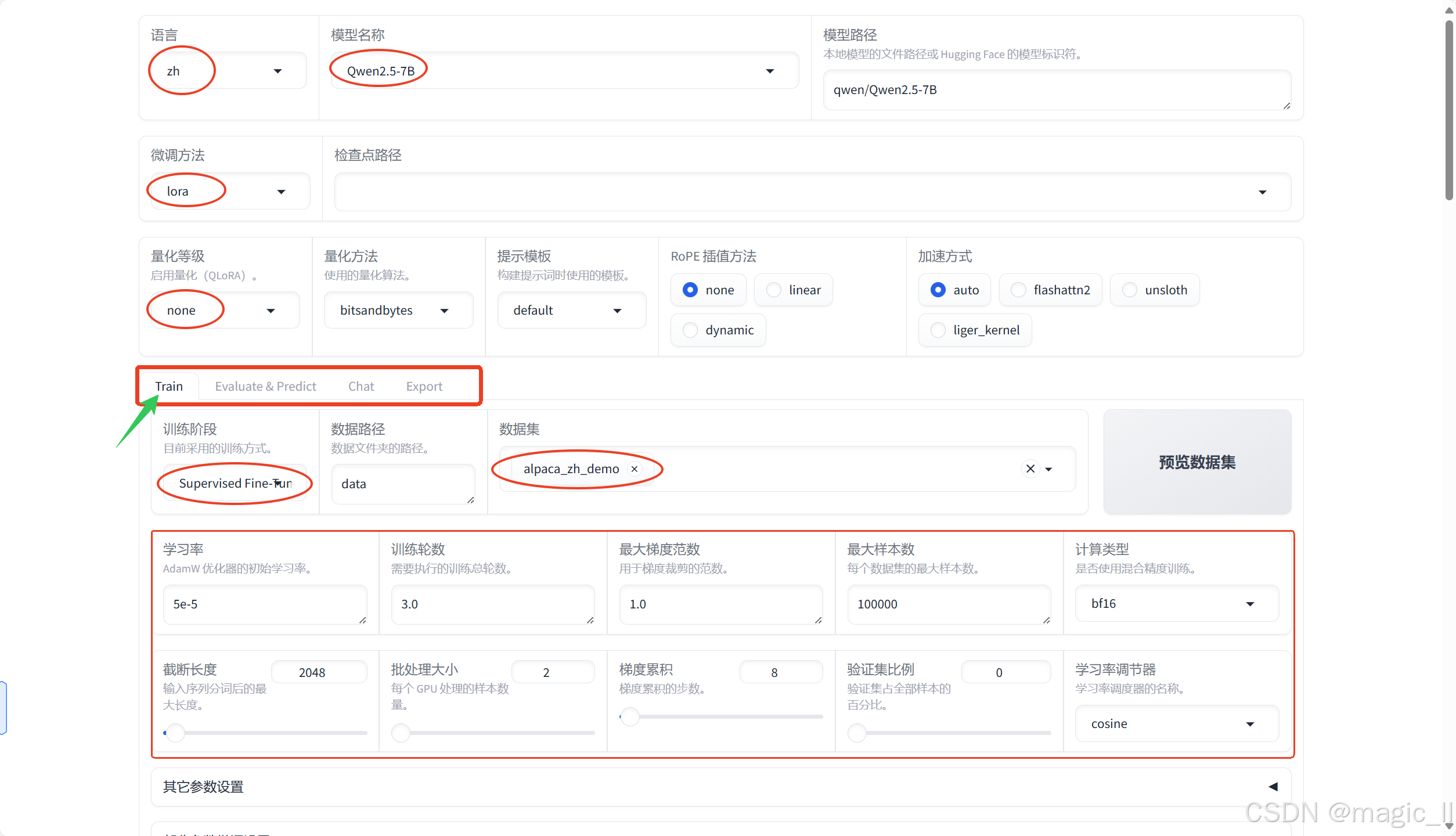The image size is (1456, 836).
Task: Click the 批处理大小 number box showing 2
Action: pyautogui.click(x=553, y=672)
